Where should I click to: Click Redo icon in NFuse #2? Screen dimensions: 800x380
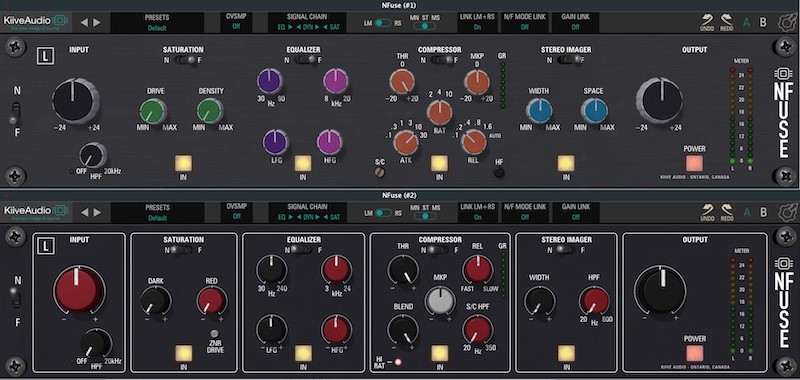pyautogui.click(x=727, y=211)
